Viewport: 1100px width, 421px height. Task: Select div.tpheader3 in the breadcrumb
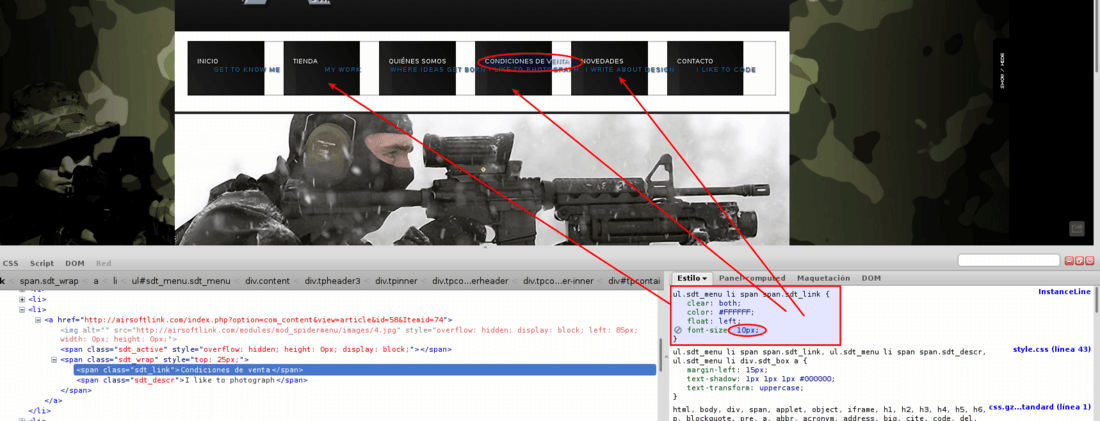333,281
